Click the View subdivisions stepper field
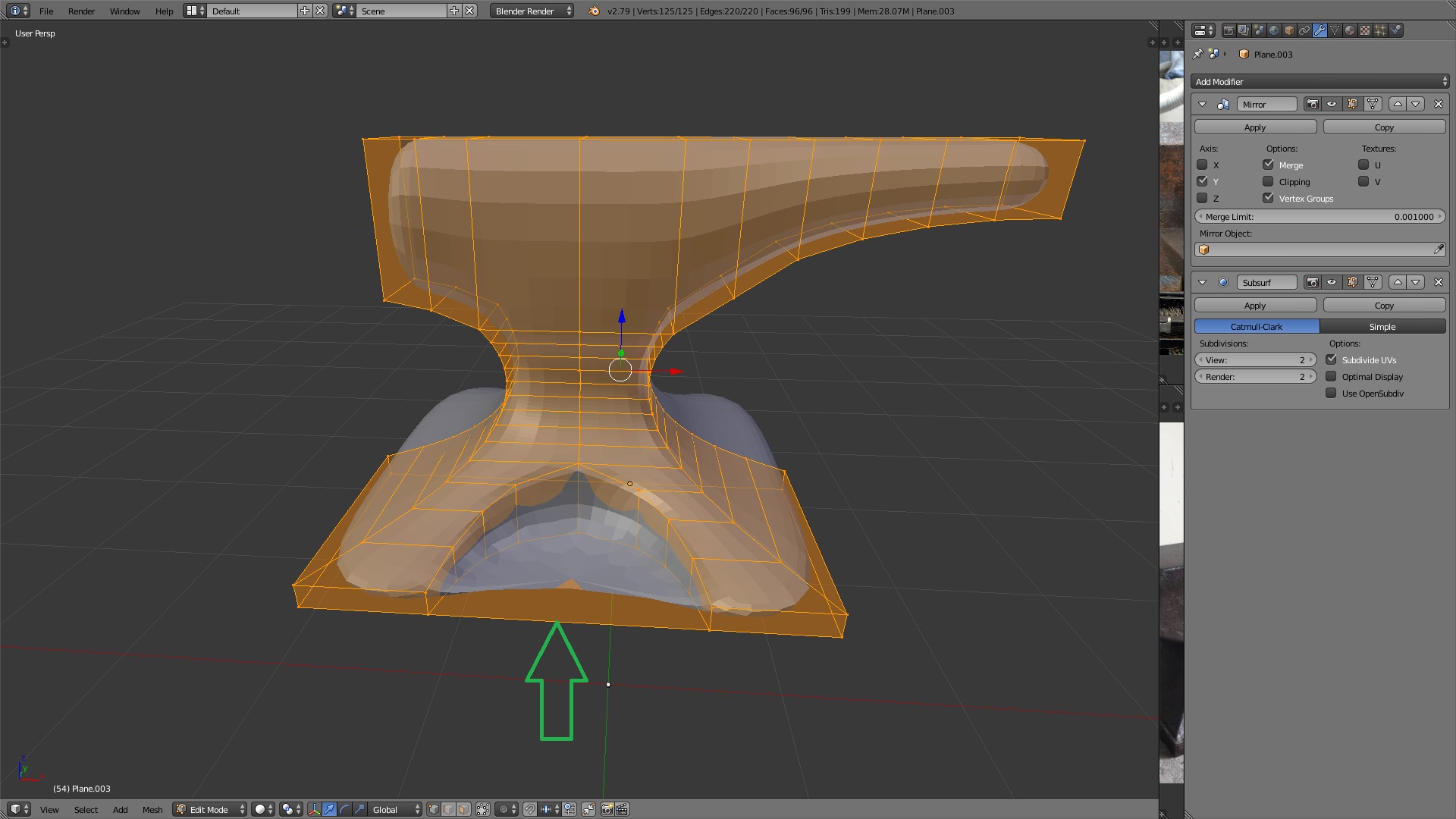Image resolution: width=1456 pixels, height=819 pixels. (1256, 360)
